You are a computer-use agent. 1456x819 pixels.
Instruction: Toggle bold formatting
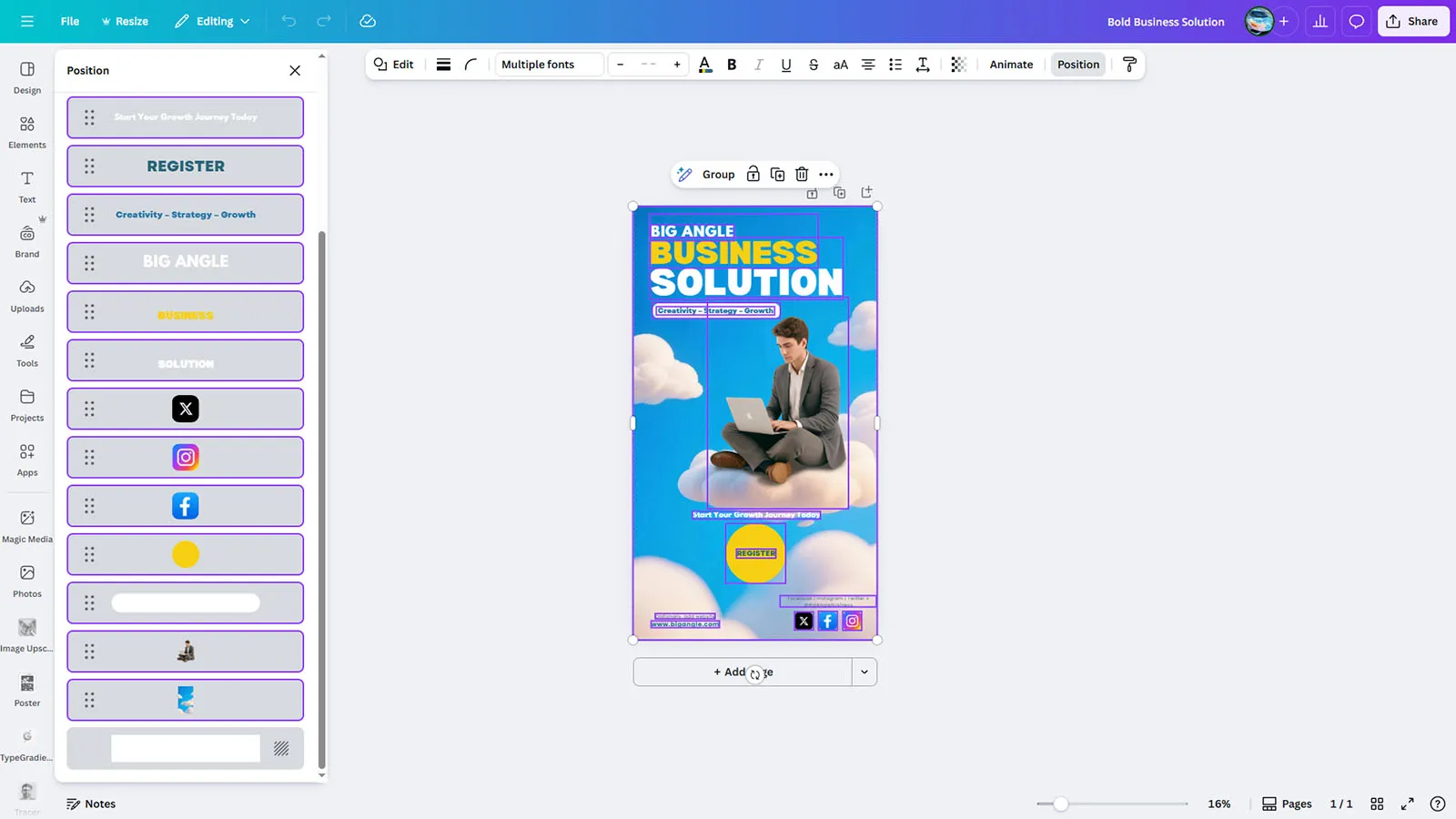click(x=732, y=65)
